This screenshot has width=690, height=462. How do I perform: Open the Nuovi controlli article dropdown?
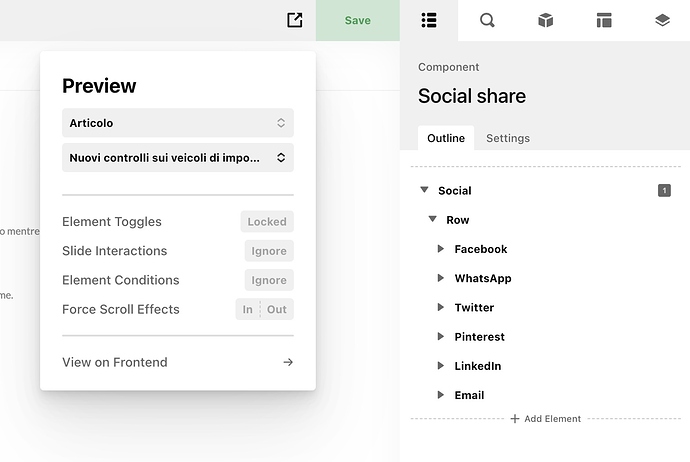coord(178,157)
